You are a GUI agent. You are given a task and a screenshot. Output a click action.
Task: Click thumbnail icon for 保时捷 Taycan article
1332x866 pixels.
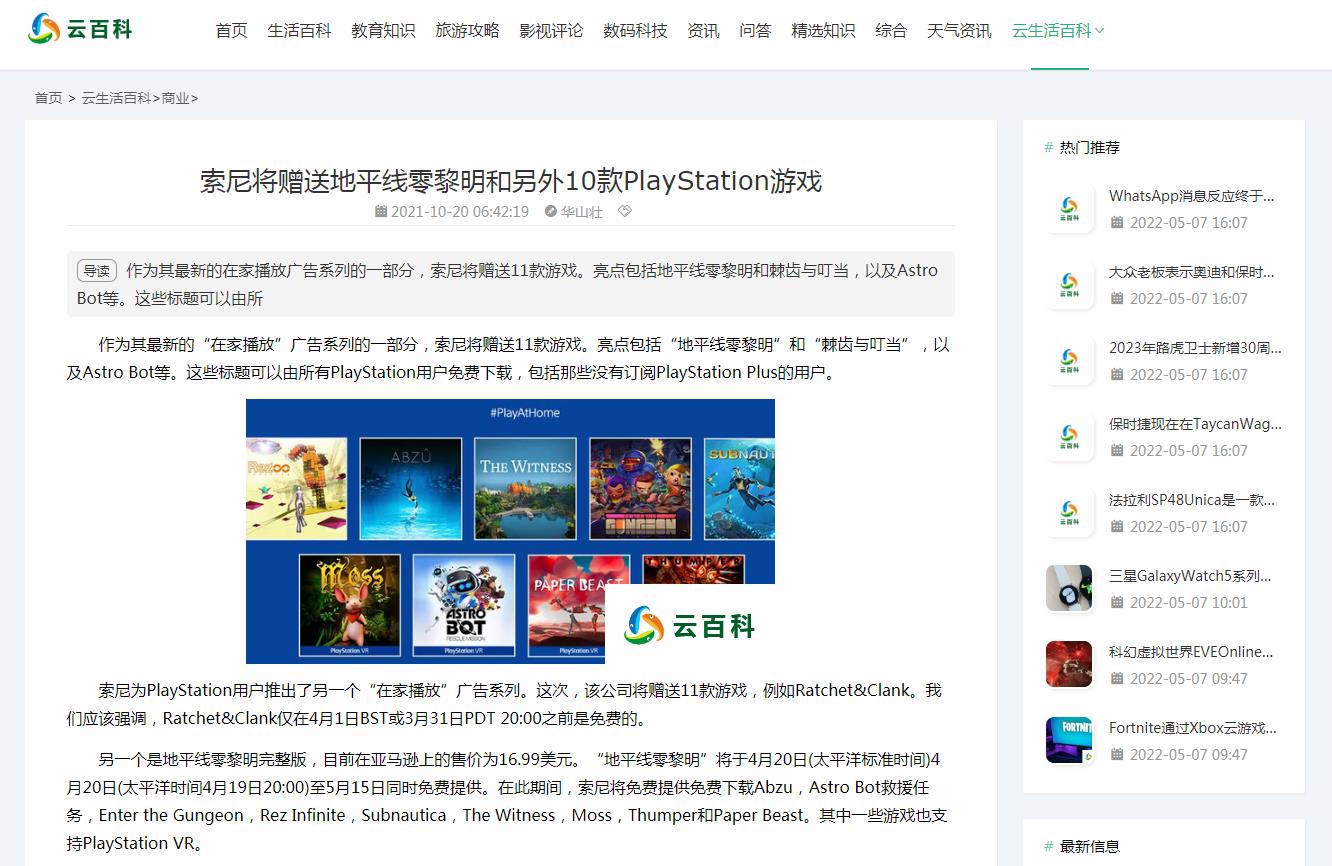[1069, 437]
